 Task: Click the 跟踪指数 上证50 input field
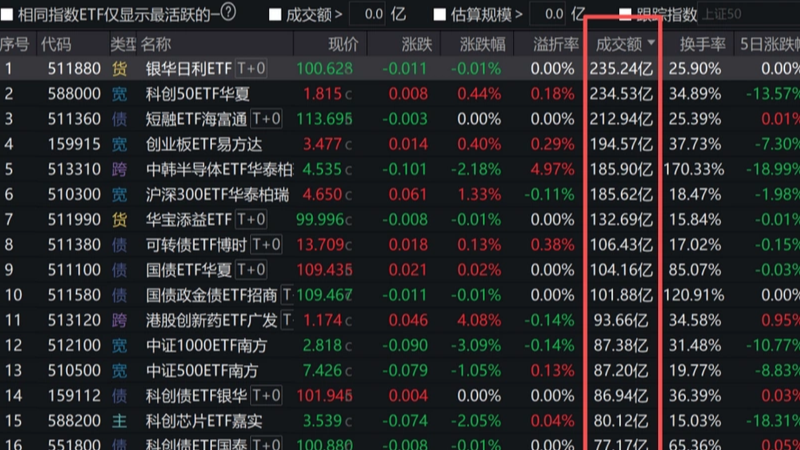click(x=748, y=14)
